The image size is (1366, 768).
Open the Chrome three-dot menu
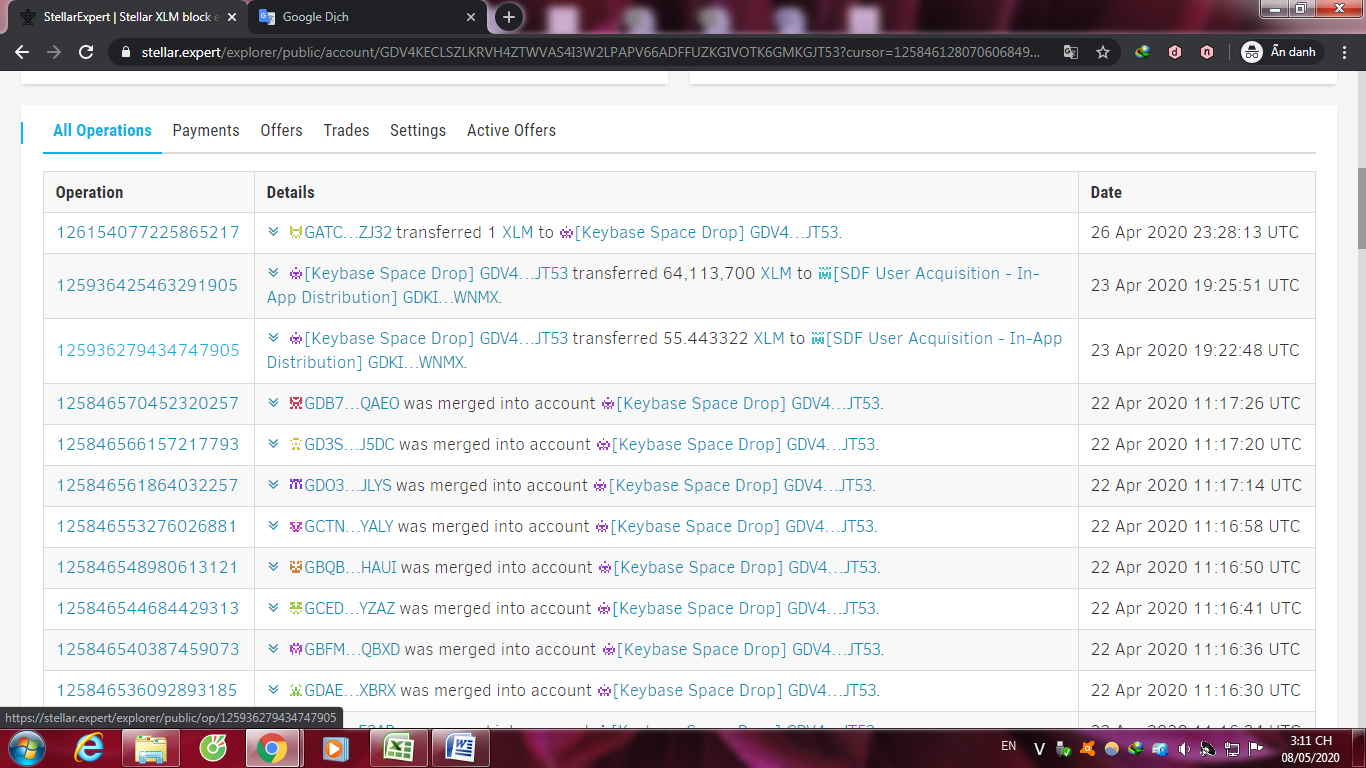(x=1344, y=52)
